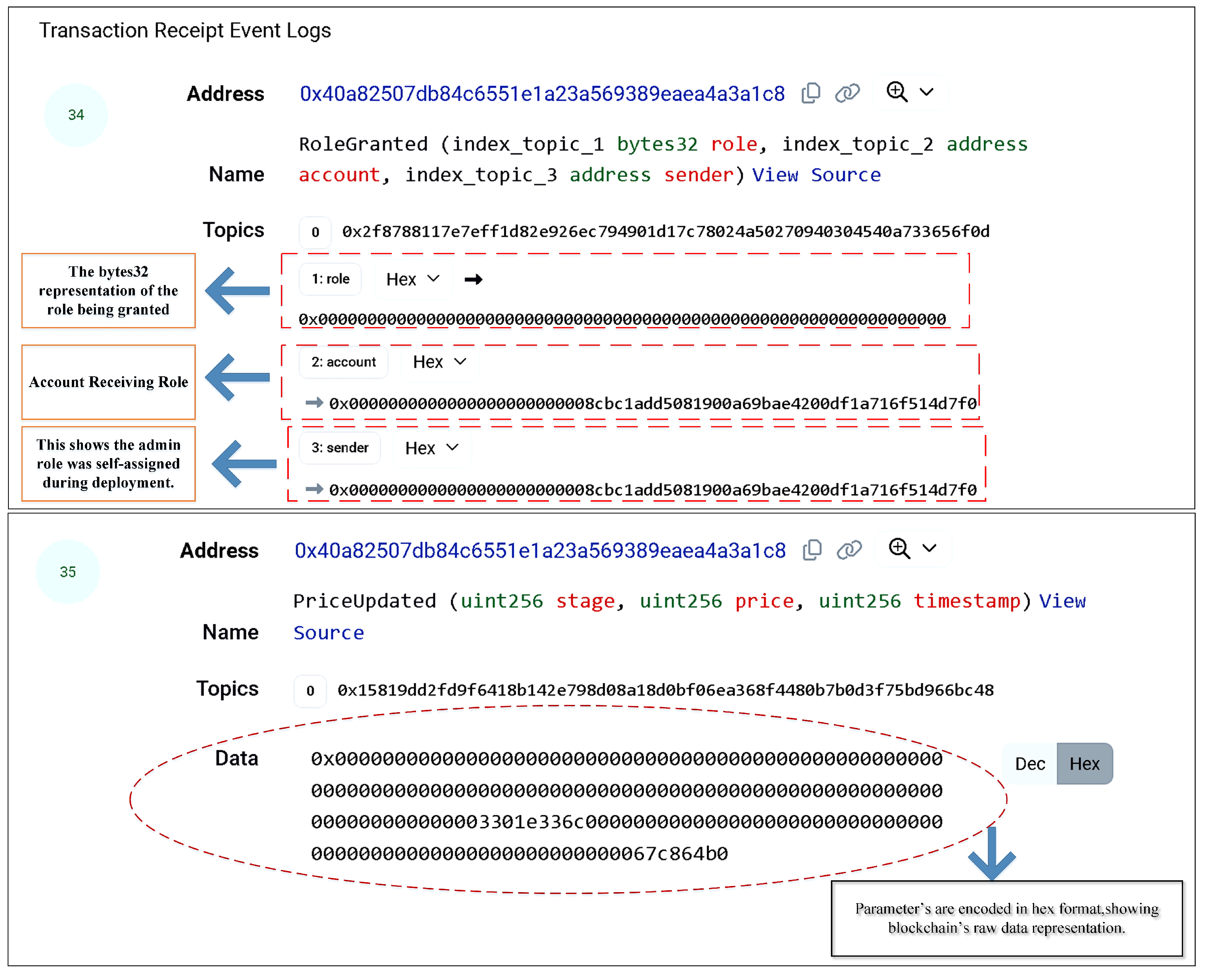Click magnifier zoom icon in log 34
The image size is (1206, 980).
click(x=897, y=92)
